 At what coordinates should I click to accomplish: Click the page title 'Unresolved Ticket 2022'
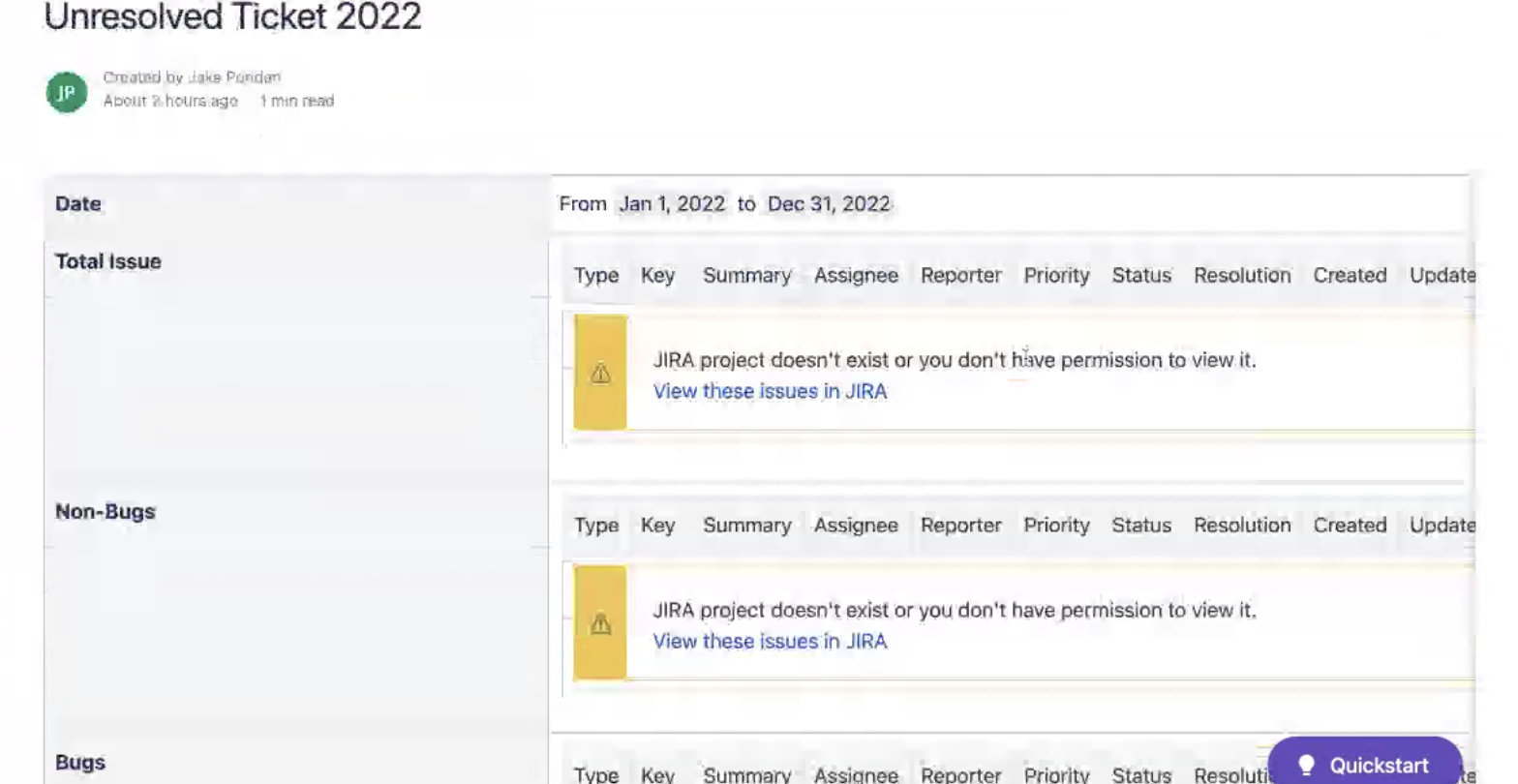click(x=233, y=16)
